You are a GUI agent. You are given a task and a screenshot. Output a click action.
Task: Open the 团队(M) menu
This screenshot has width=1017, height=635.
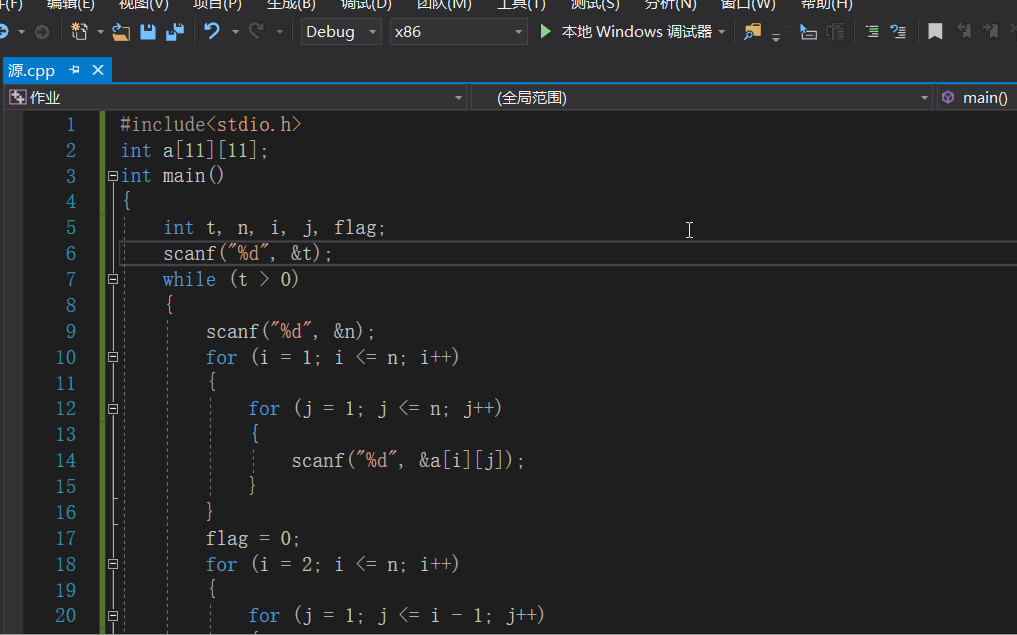(444, 5)
